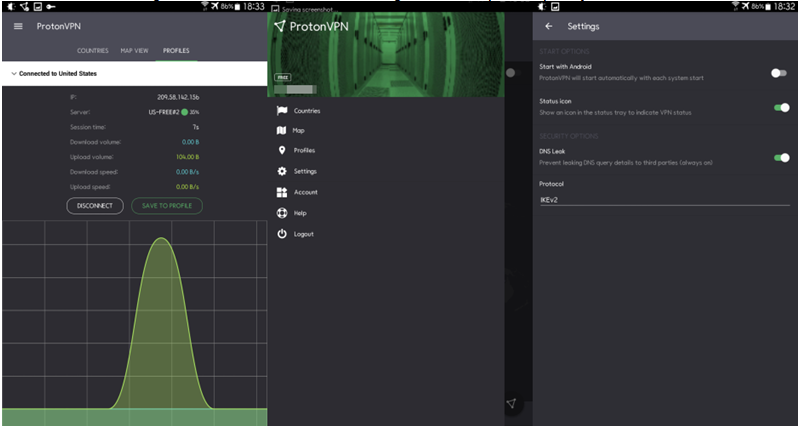Go back from the Settings screen
This screenshot has height=427, width=798.
[x=549, y=26]
